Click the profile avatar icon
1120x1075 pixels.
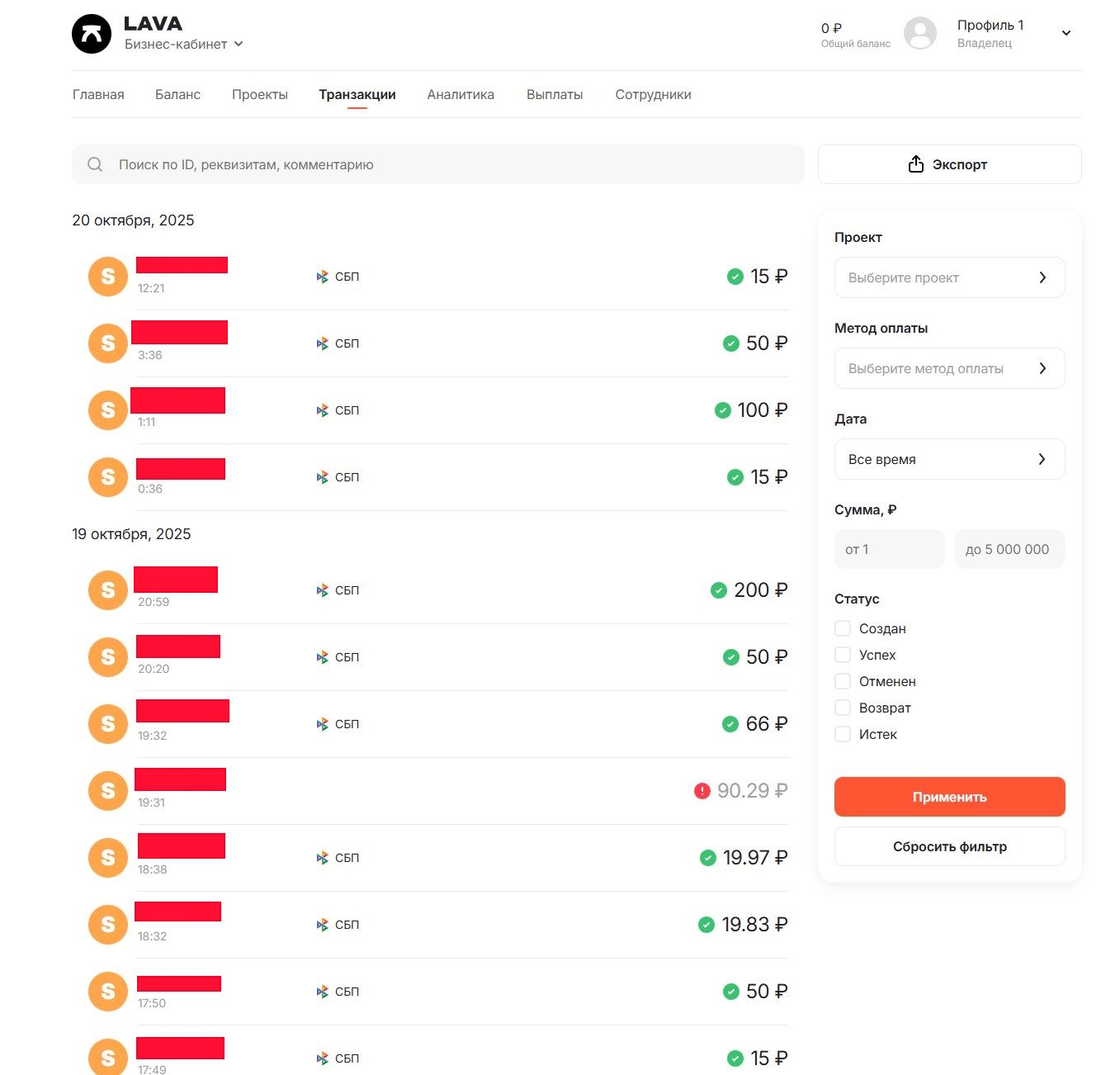pos(919,34)
